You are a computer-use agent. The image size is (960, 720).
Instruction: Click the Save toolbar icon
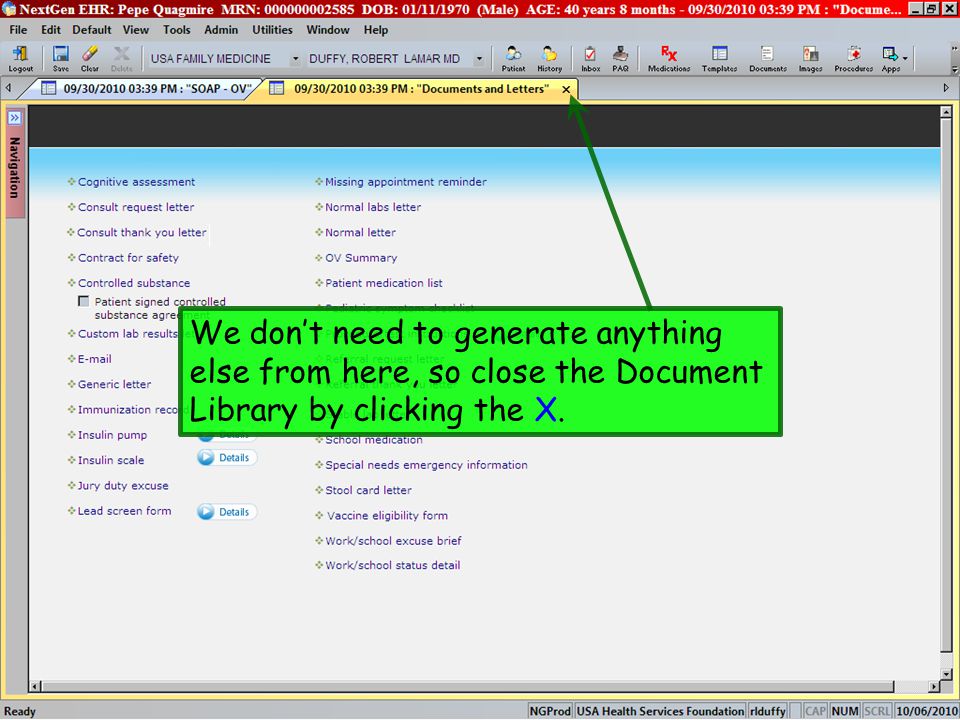coord(61,59)
